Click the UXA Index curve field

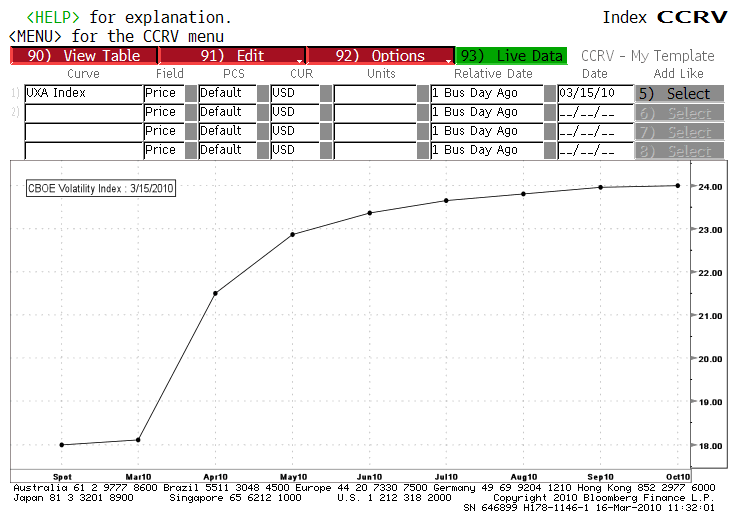coord(84,93)
